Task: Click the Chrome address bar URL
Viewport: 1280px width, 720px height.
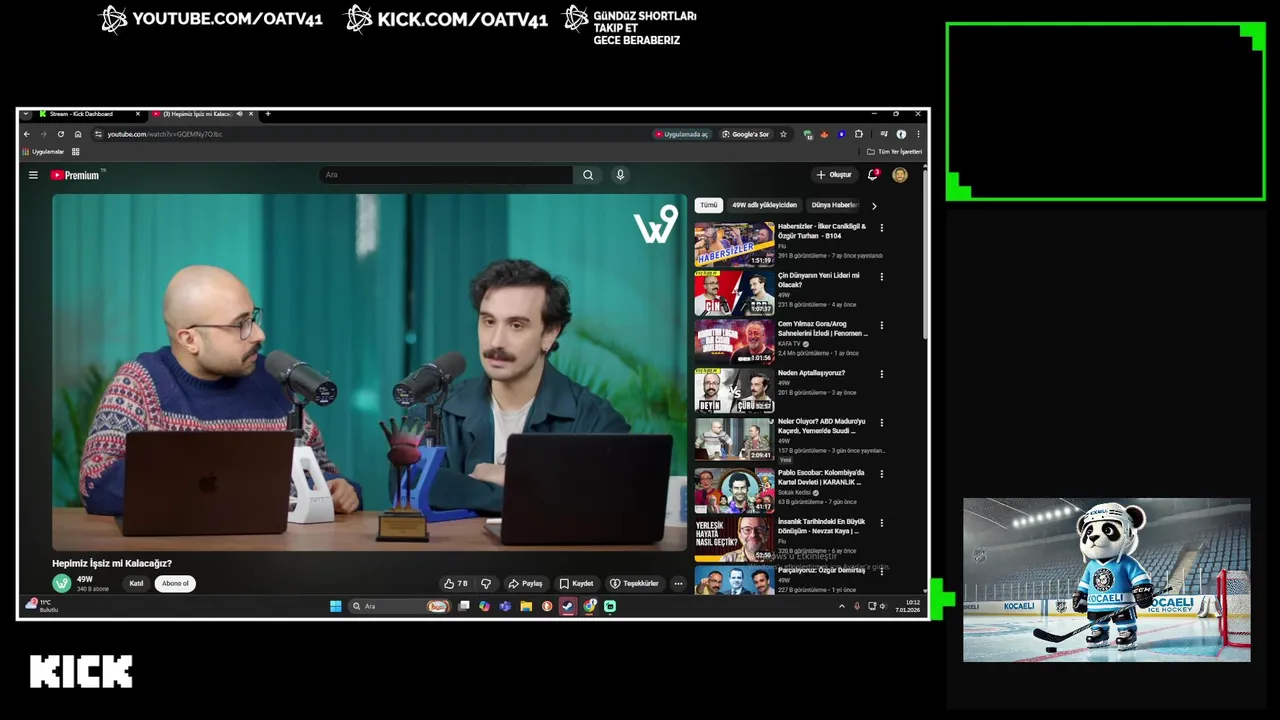Action: tap(165, 134)
